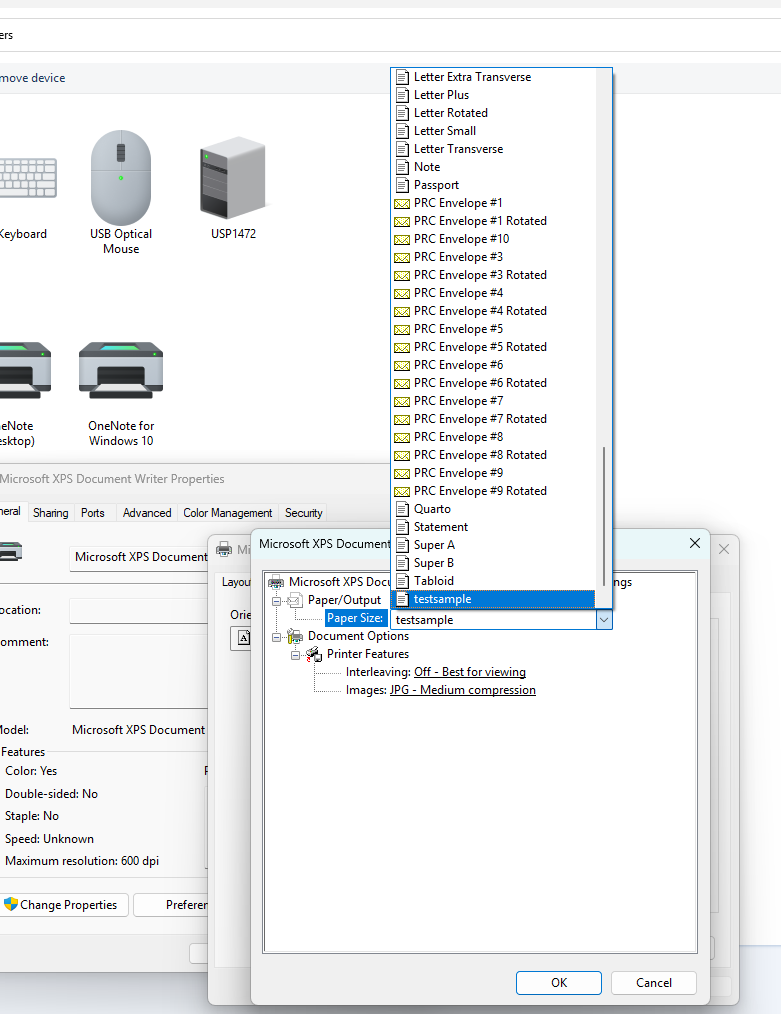Choose Statement paper size
Screen dimensions: 781x1014
click(x=493, y=527)
